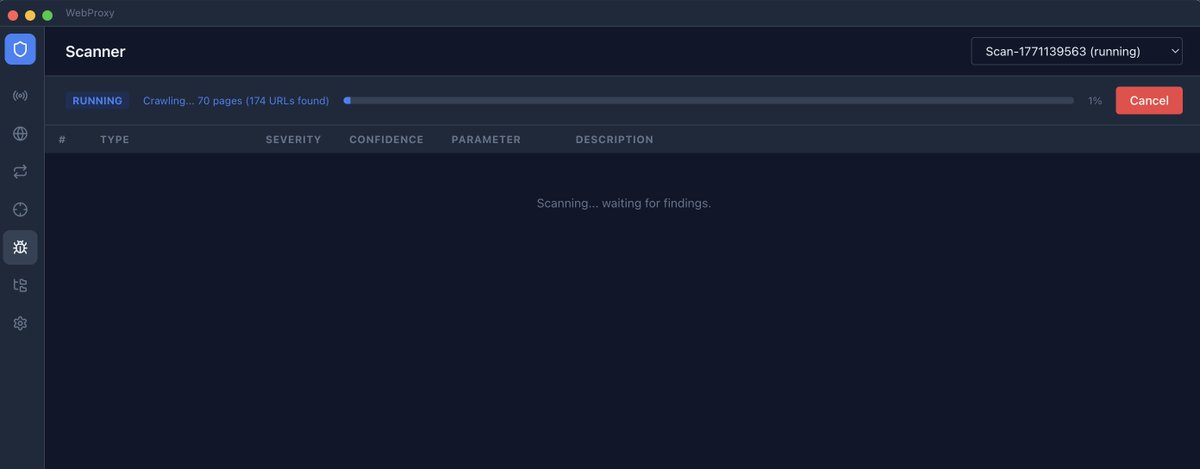Click the WebProxy shield logo icon
The image size is (1200, 469).
point(20,49)
